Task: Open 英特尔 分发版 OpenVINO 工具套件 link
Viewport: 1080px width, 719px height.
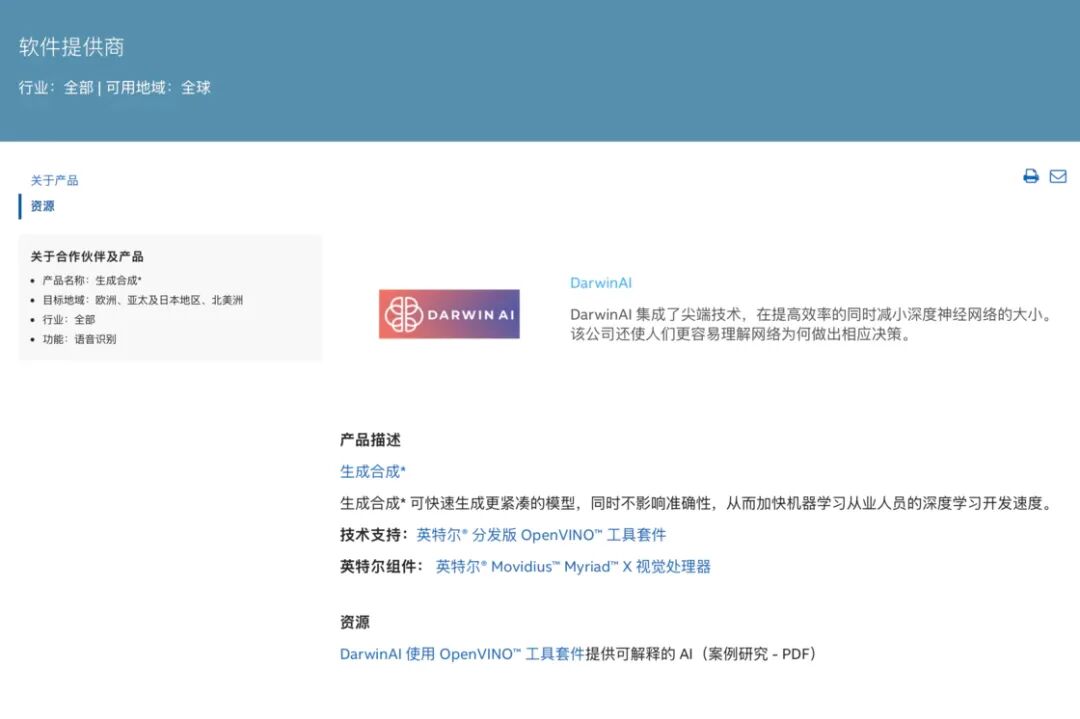Action: pos(541,535)
